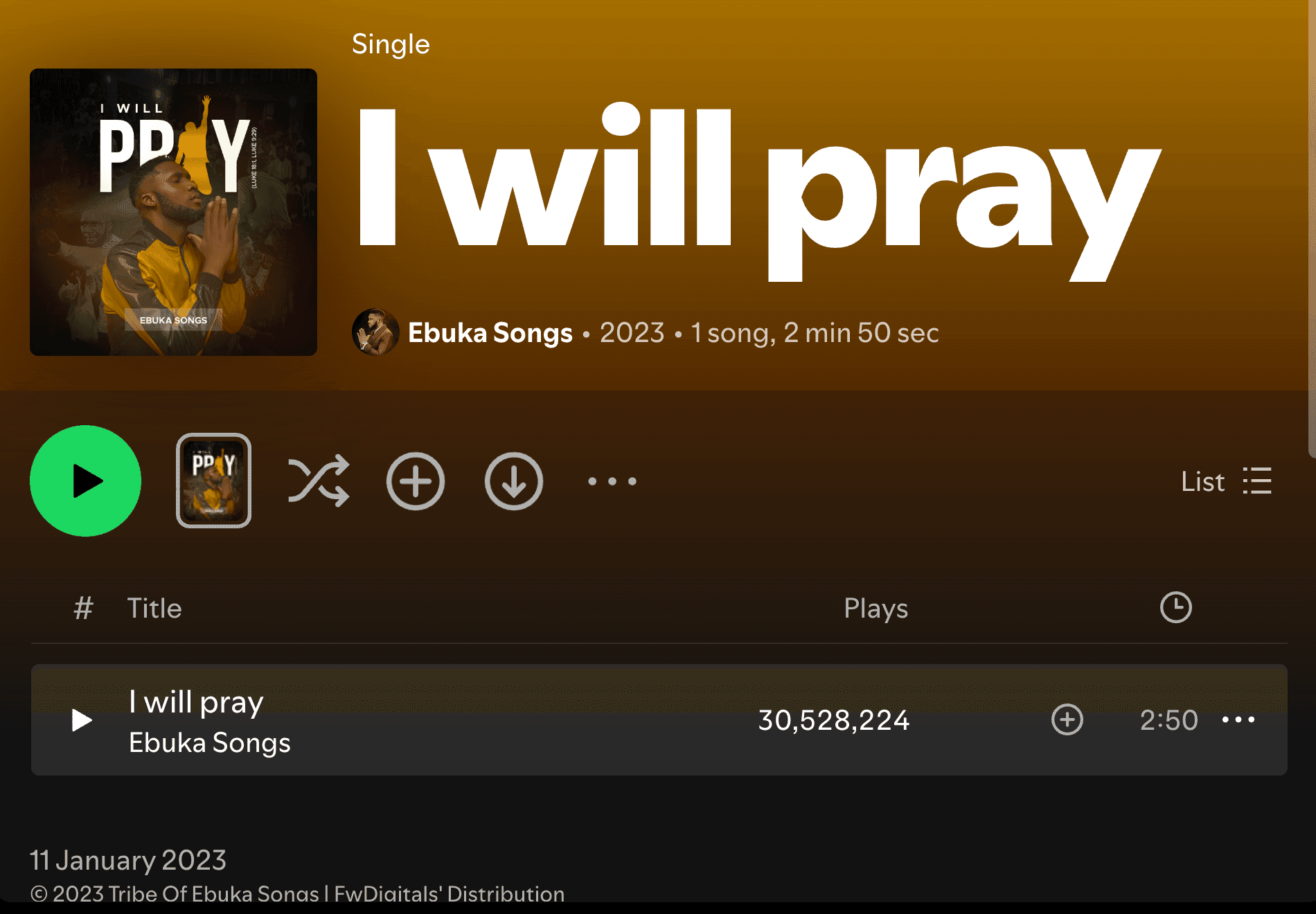Click the Title column header
The image size is (1316, 914).
point(154,608)
